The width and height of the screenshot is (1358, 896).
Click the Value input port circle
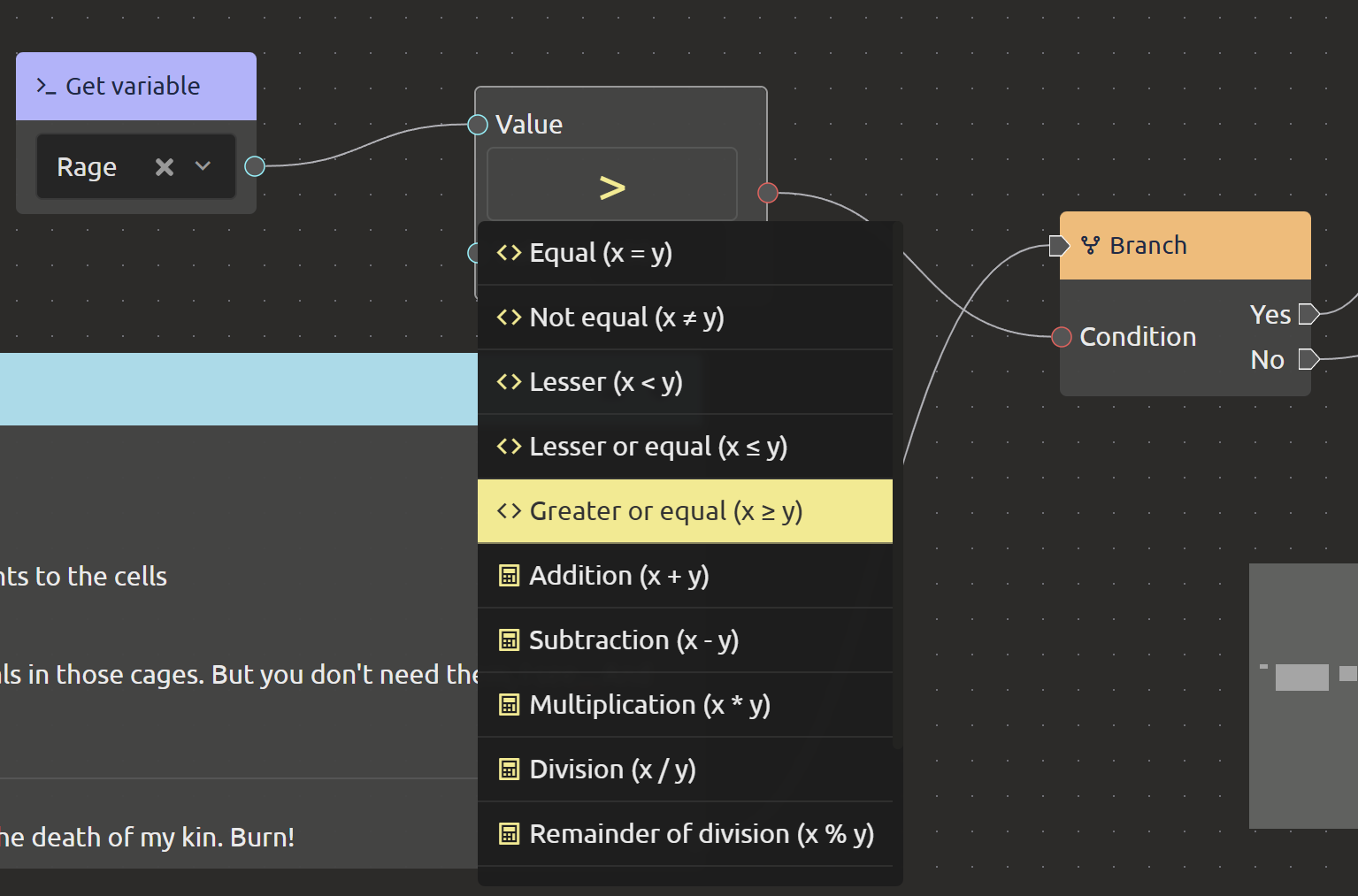pos(478,125)
